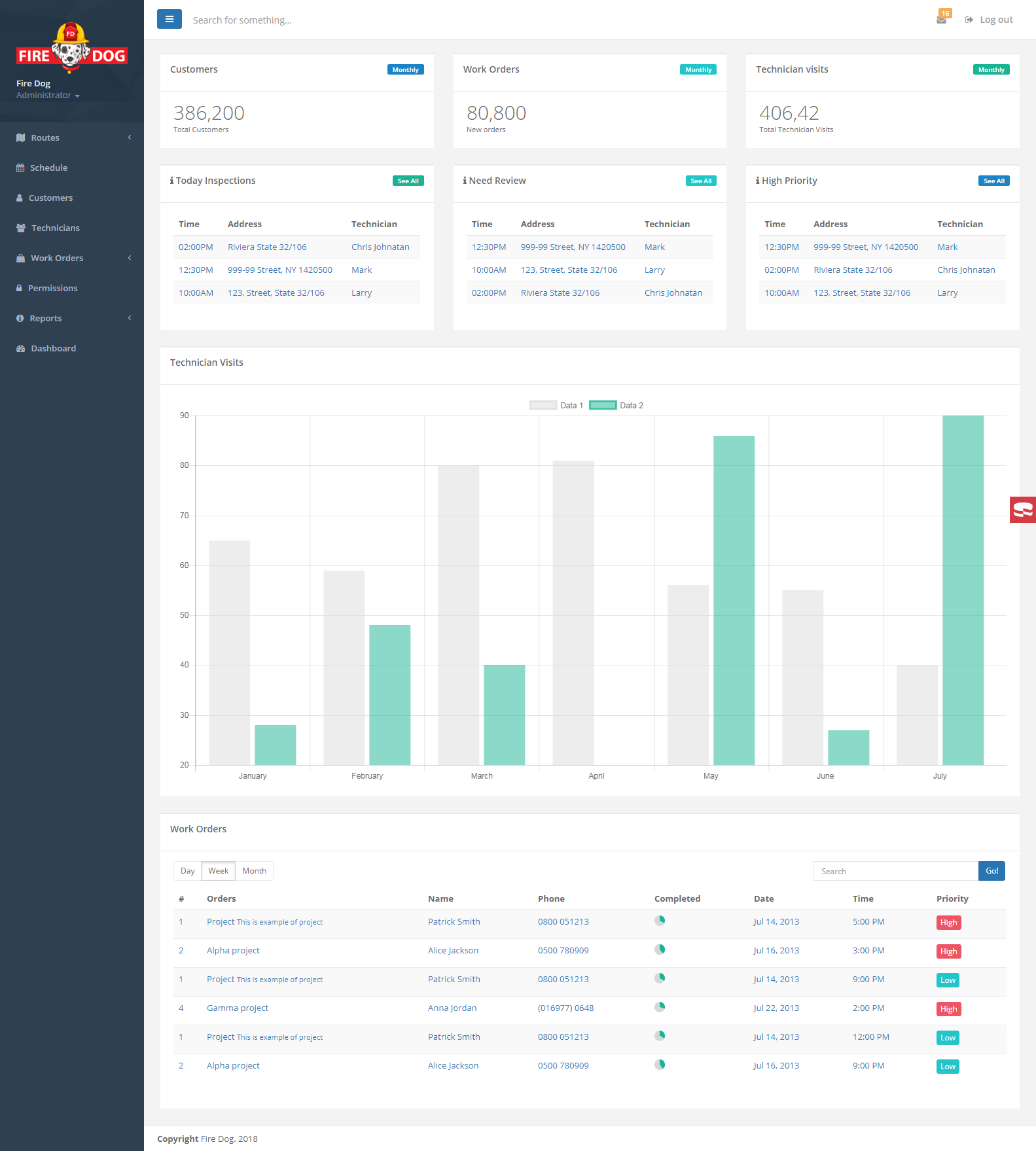Select Month in work orders filter
The height and width of the screenshot is (1151, 1036).
coord(254,871)
